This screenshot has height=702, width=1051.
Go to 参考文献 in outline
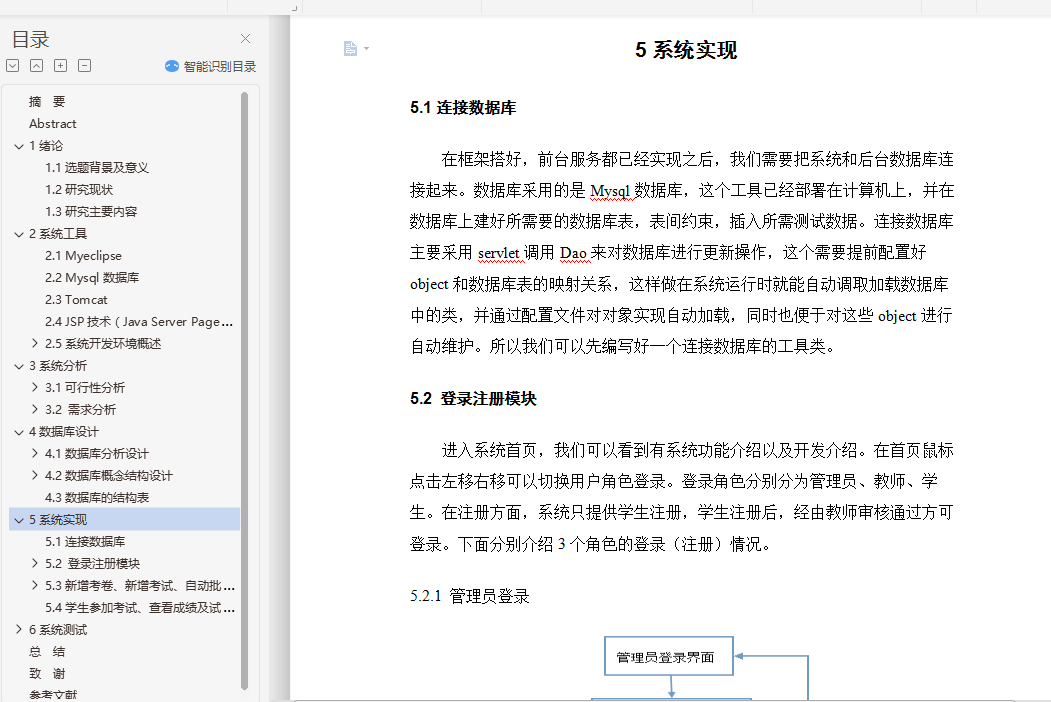(53, 695)
